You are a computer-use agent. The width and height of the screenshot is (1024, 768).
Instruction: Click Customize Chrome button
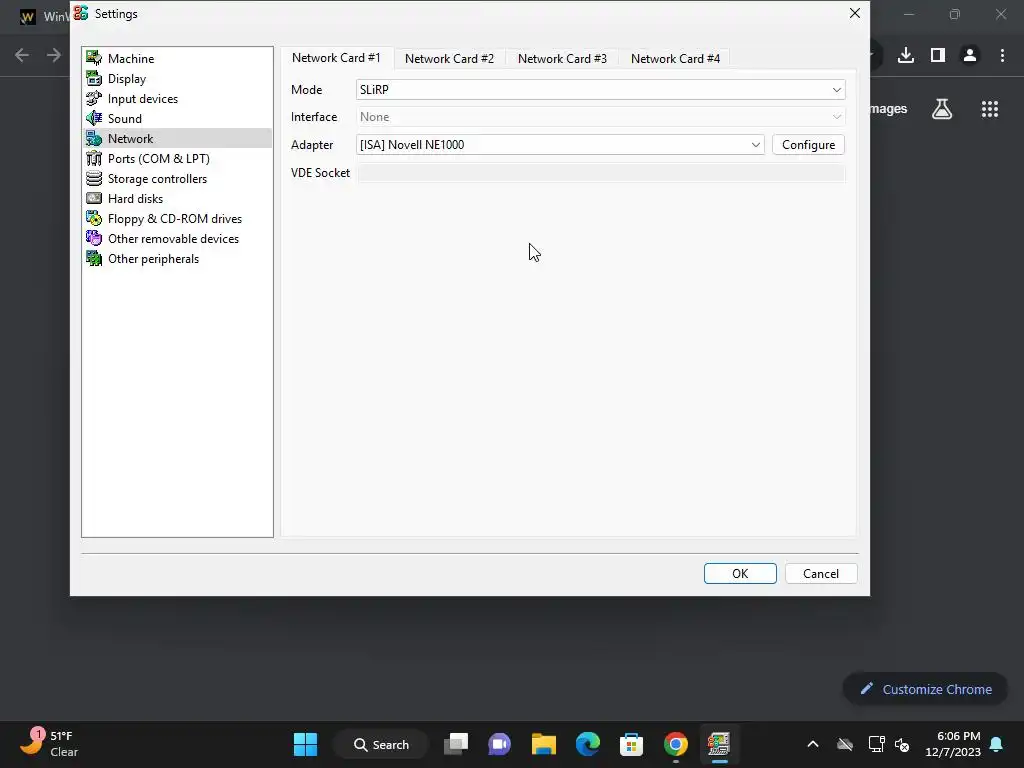tap(925, 689)
